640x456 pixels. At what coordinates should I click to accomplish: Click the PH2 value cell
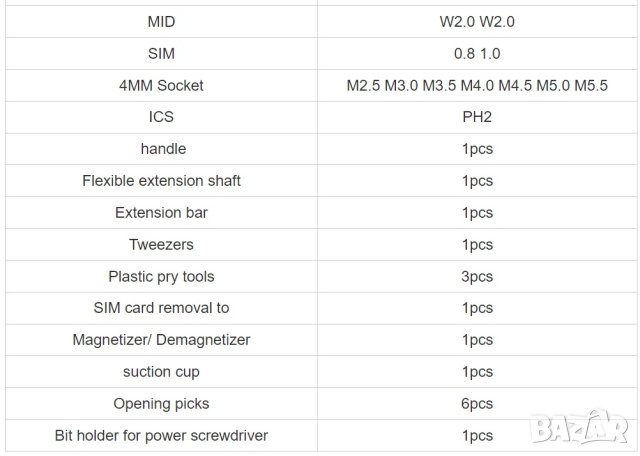click(477, 117)
